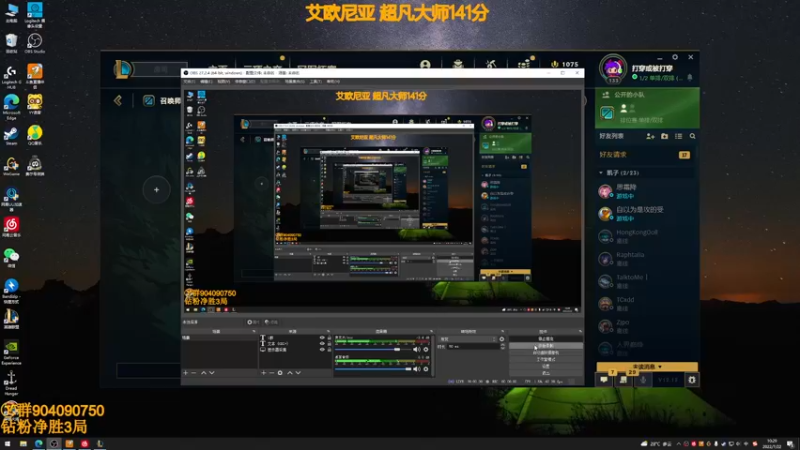
Task: Adjust transition duration stepper arrows
Action: 503,346
